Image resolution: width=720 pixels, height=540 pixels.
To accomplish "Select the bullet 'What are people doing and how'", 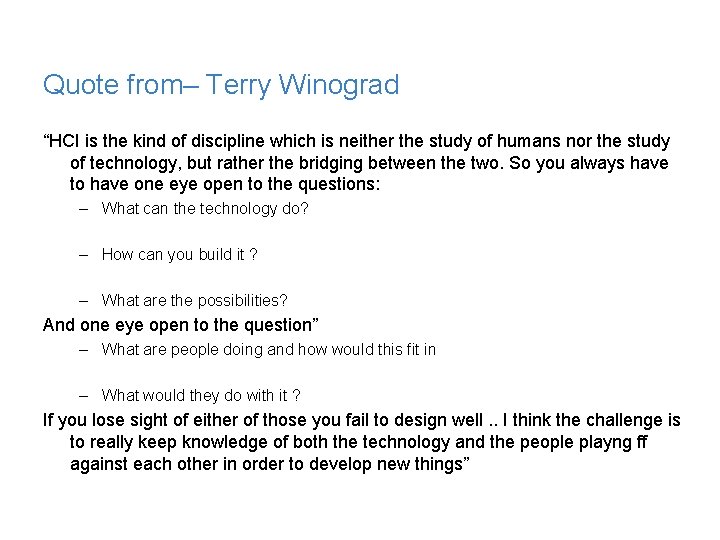I will click(x=268, y=350).
